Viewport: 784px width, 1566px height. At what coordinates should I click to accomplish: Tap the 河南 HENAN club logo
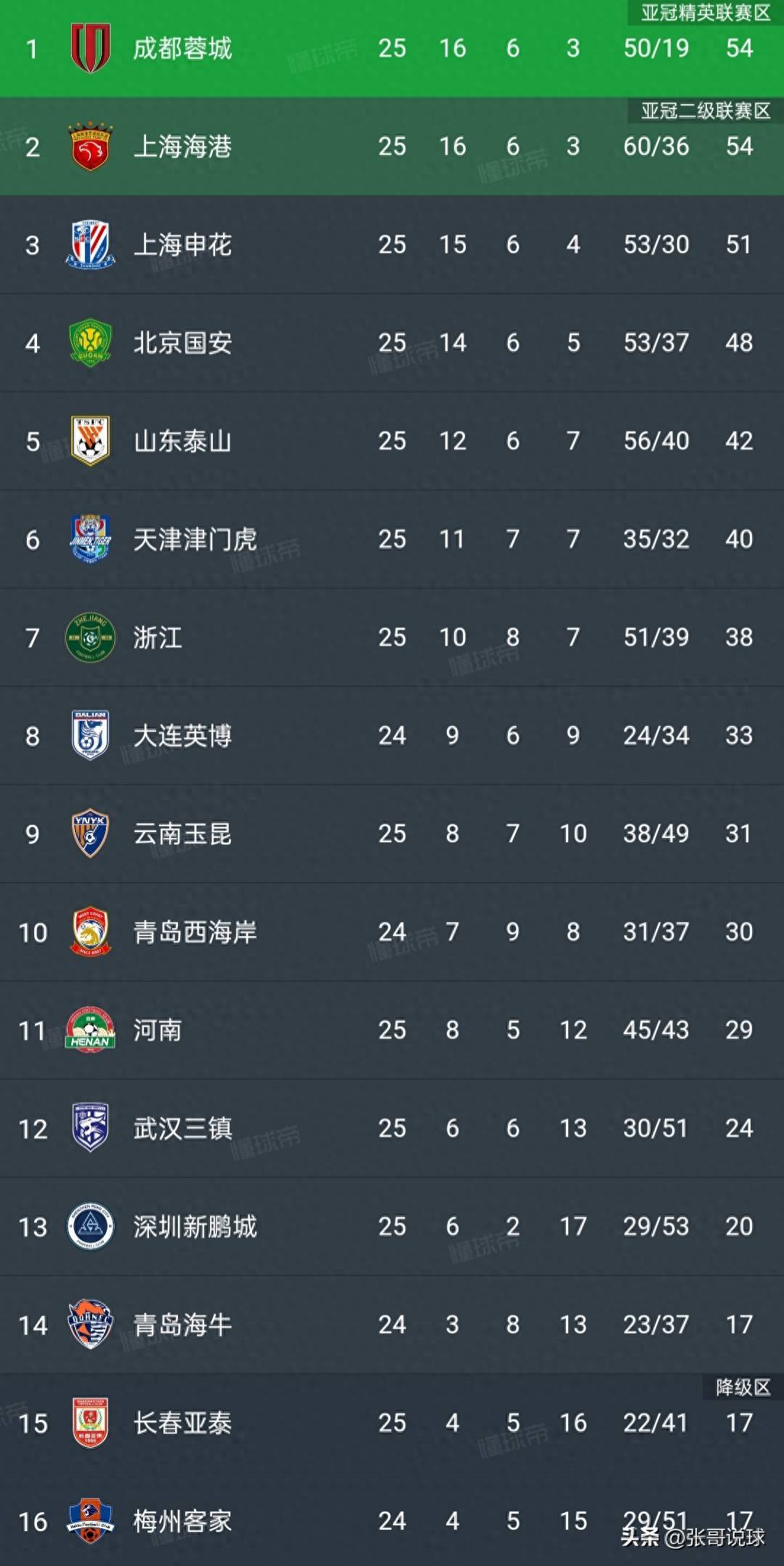[90, 1030]
